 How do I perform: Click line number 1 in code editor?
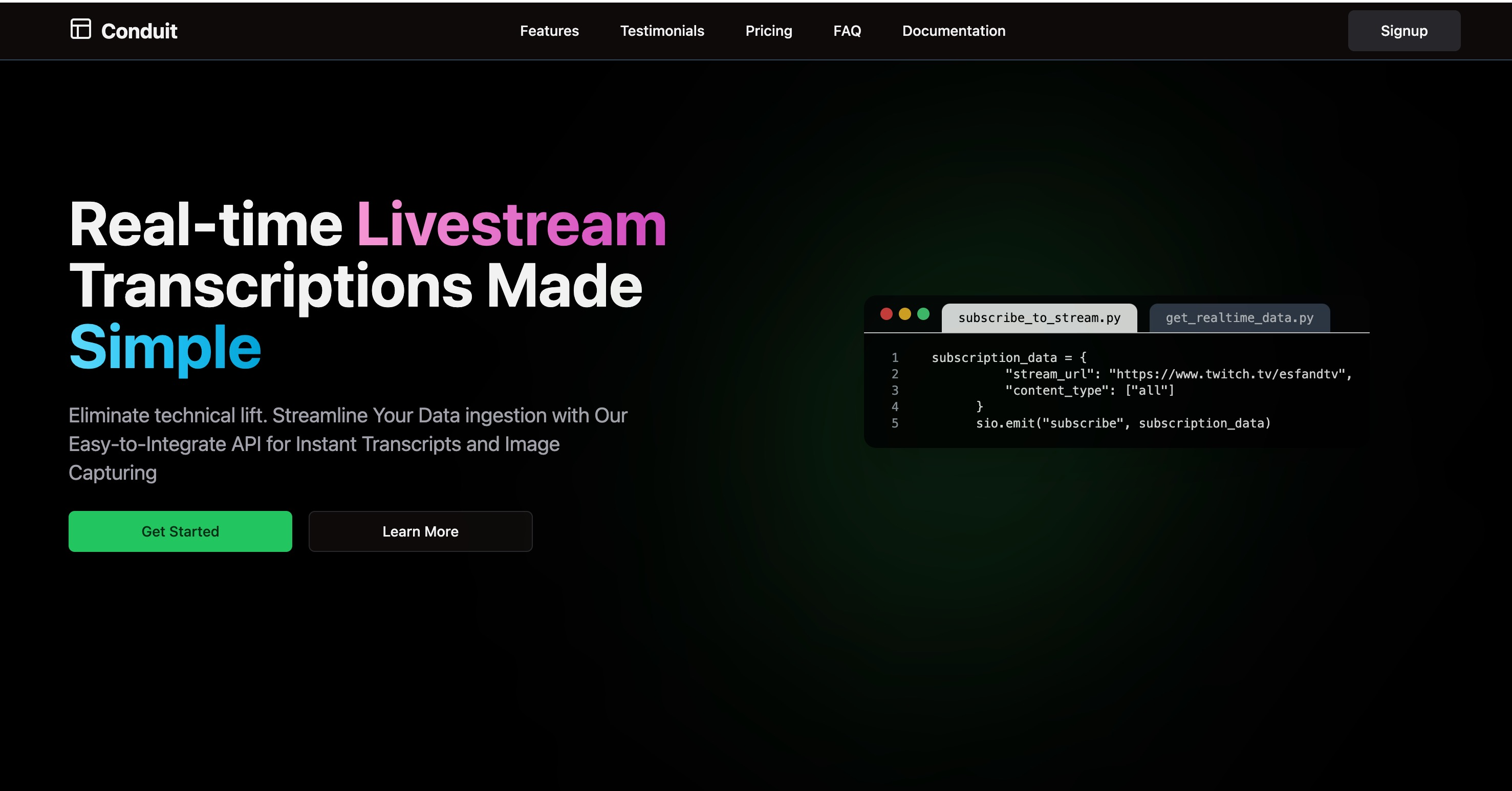(x=895, y=358)
